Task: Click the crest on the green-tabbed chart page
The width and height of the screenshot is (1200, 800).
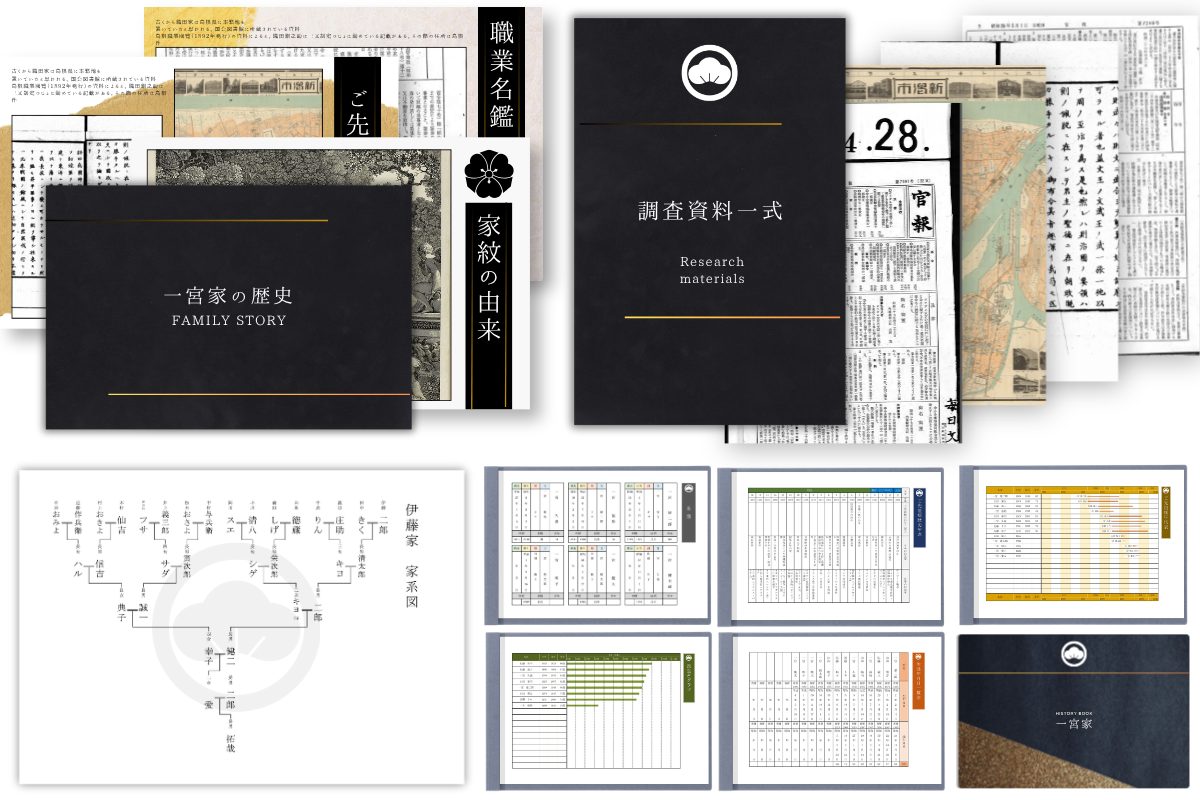Action: click(688, 658)
